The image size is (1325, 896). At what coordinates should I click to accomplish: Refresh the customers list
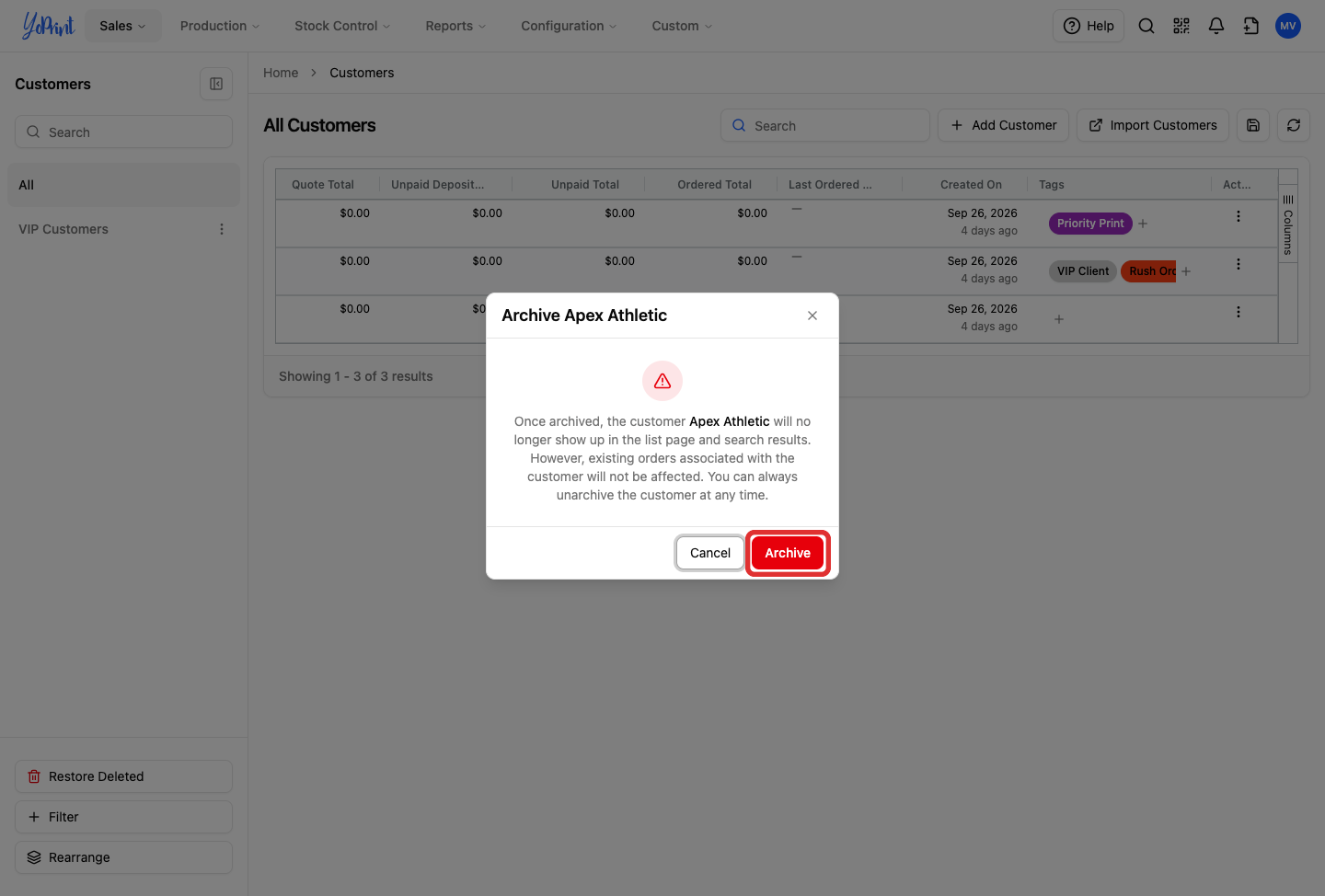1294,125
